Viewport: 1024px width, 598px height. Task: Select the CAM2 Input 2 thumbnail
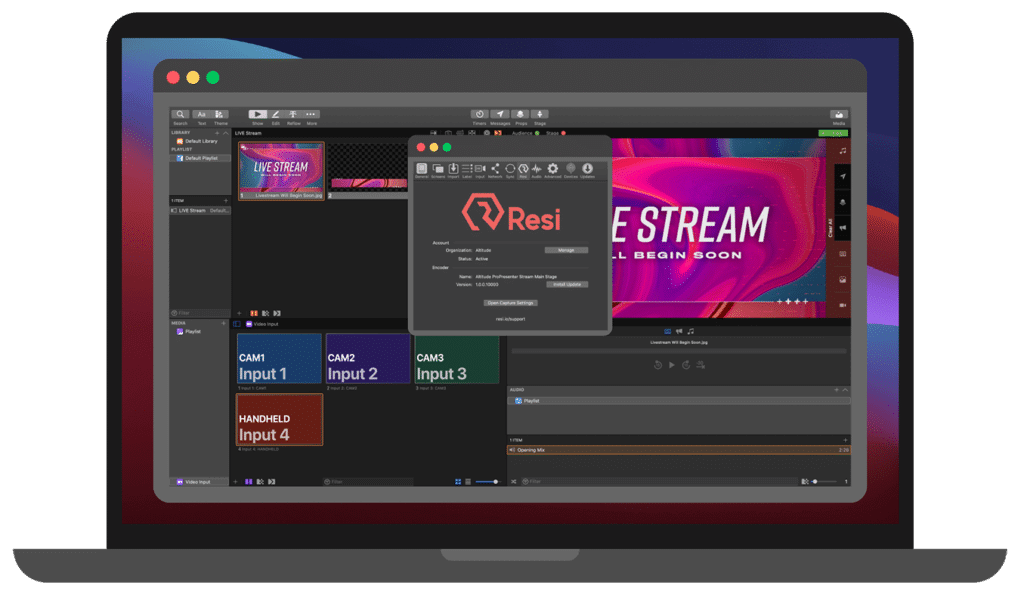tap(367, 358)
